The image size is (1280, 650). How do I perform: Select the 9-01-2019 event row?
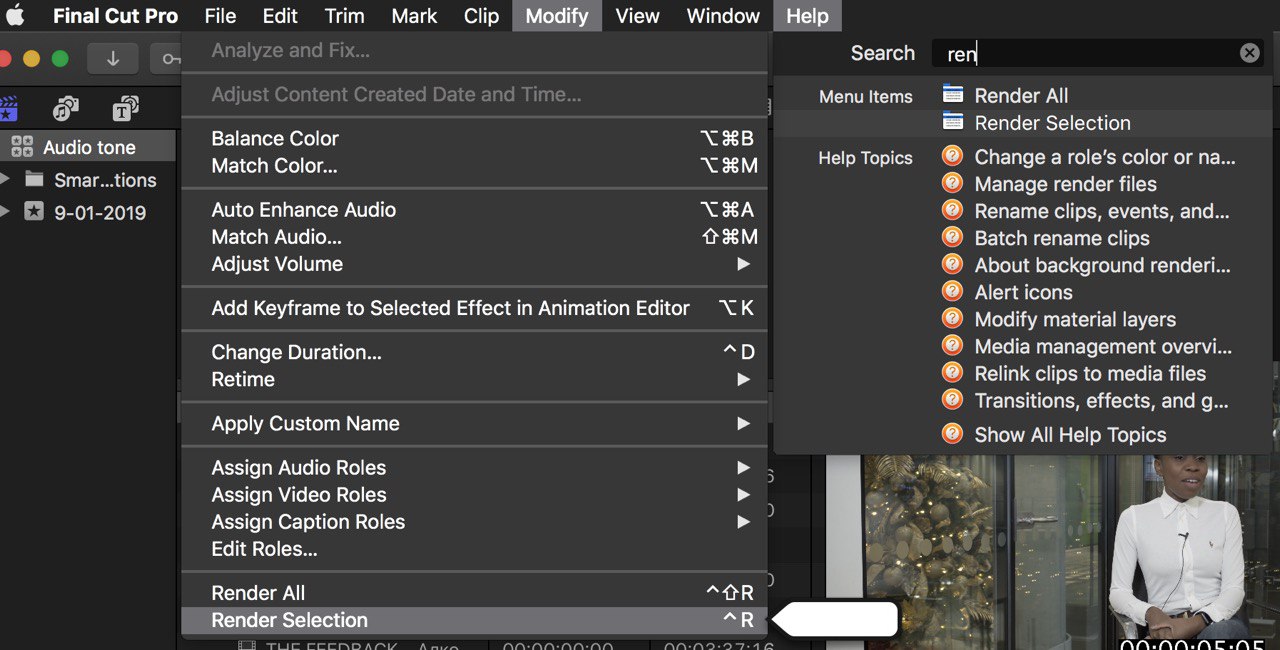coord(88,212)
